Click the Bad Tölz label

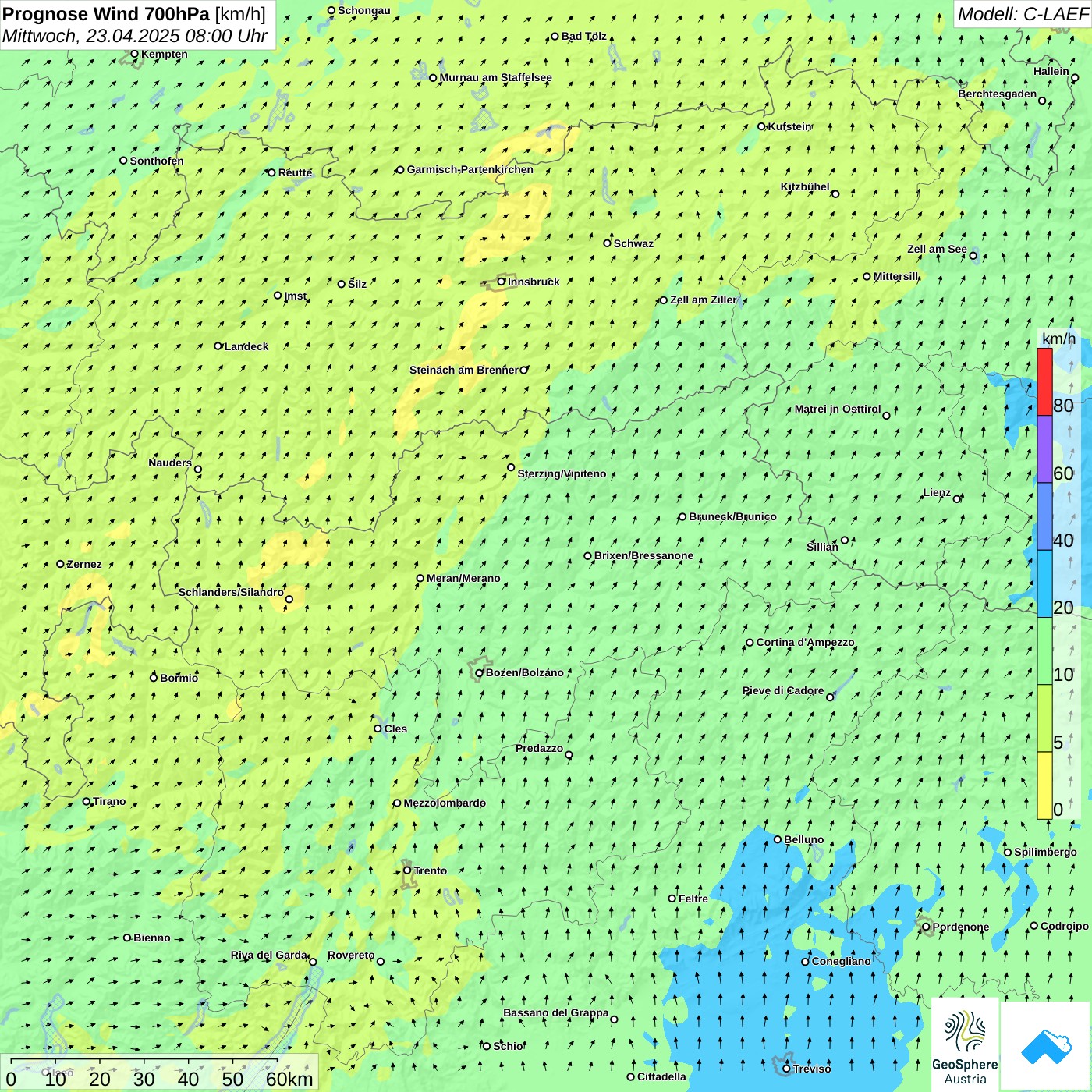pyautogui.click(x=584, y=36)
